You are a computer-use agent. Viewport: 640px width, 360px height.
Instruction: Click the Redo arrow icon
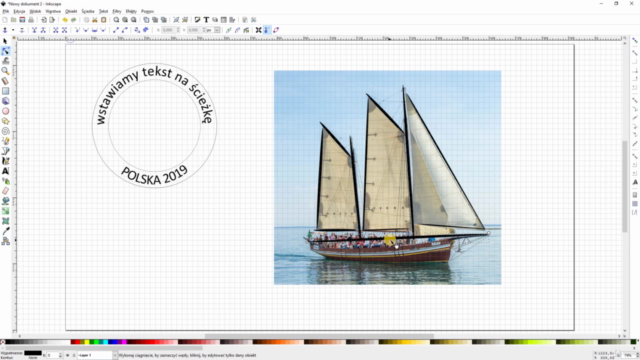coord(73,20)
